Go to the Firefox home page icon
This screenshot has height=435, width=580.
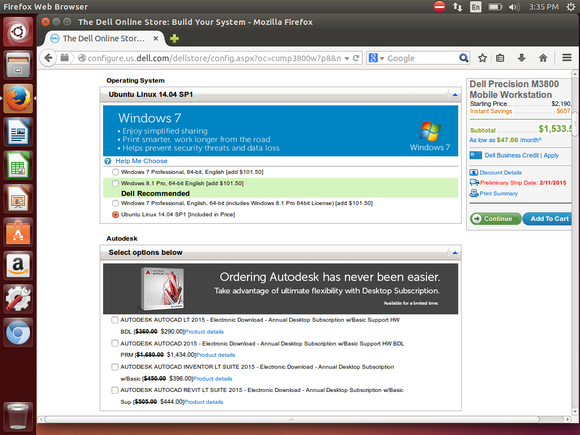coord(543,58)
